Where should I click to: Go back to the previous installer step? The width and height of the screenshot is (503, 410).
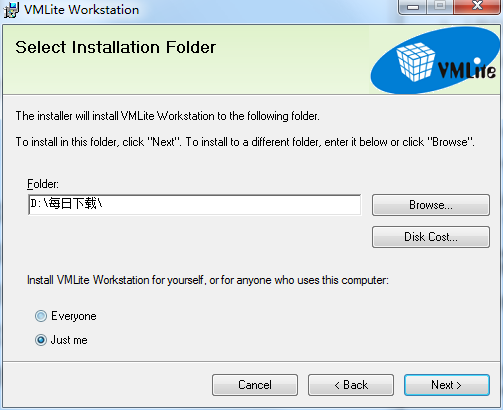pos(351,385)
